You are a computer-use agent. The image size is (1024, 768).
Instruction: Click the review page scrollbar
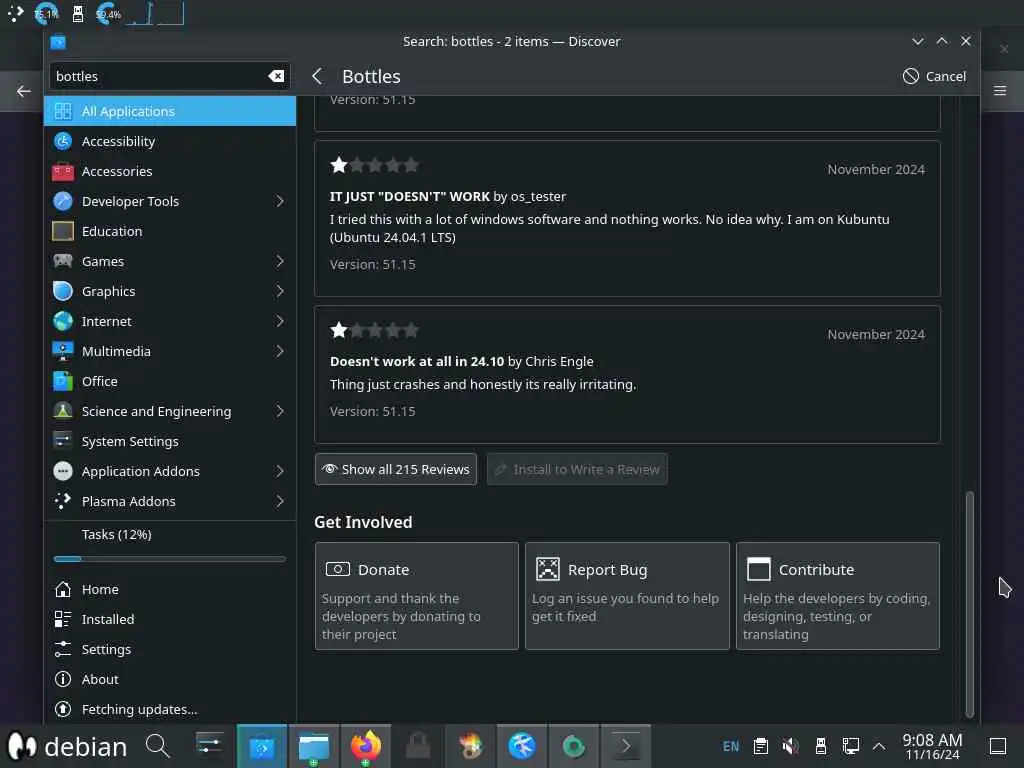[970, 604]
